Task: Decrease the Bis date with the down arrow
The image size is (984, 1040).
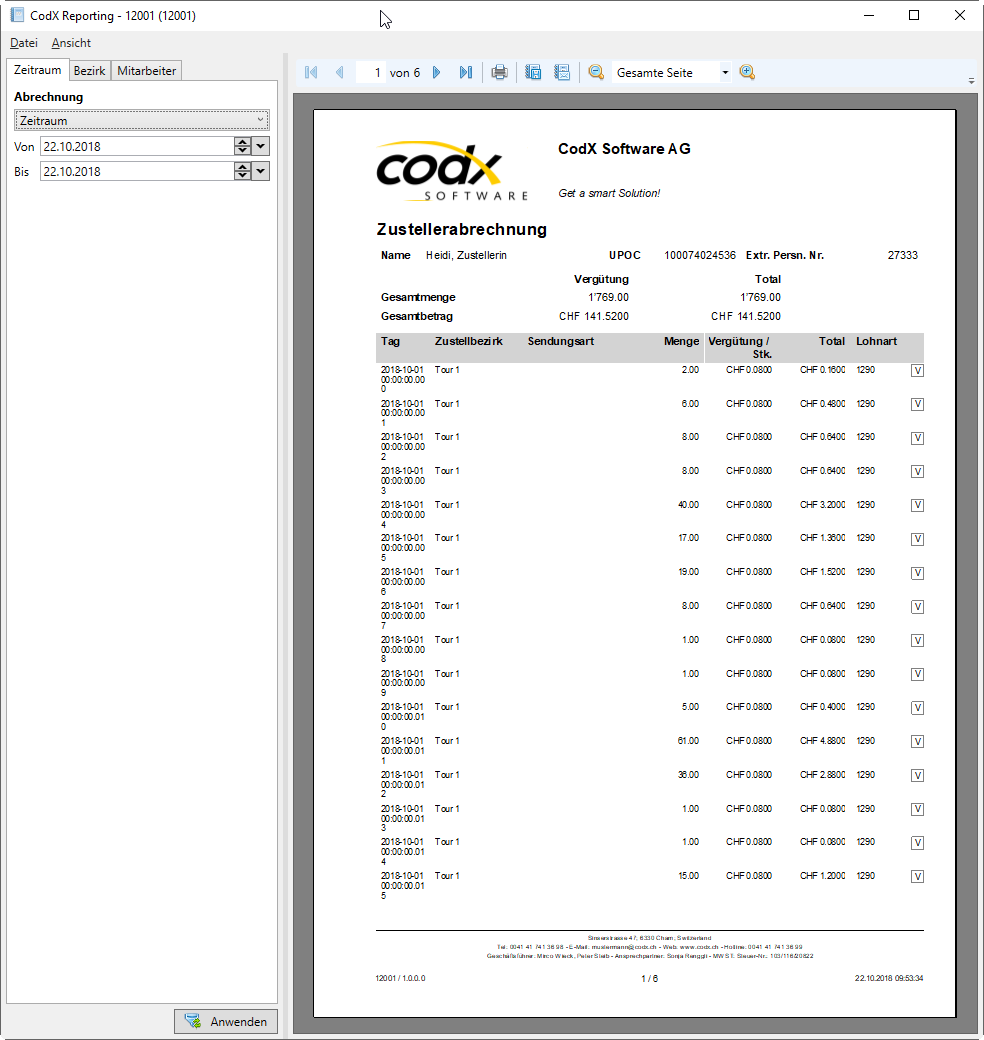Action: [243, 176]
